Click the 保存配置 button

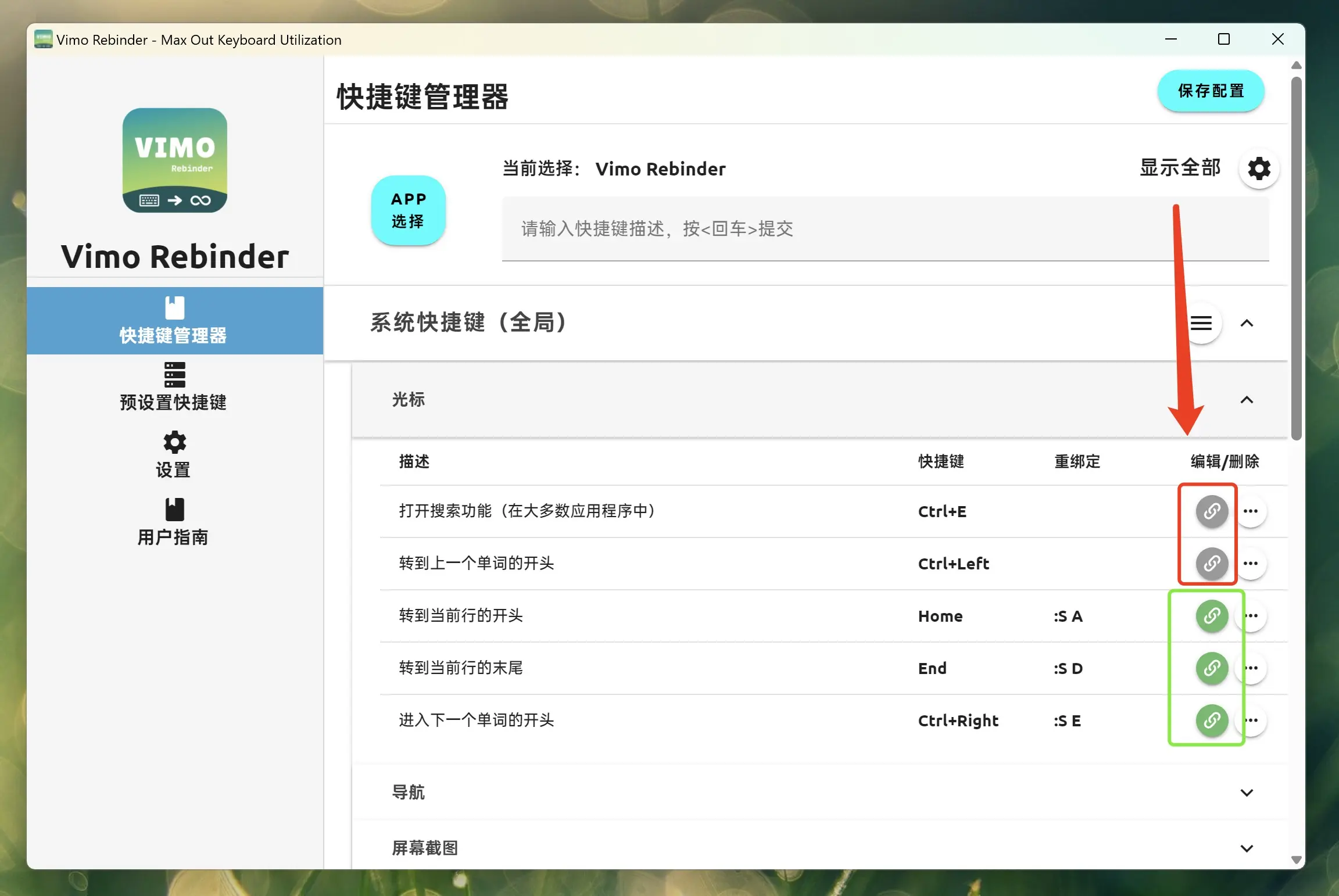(x=1211, y=91)
